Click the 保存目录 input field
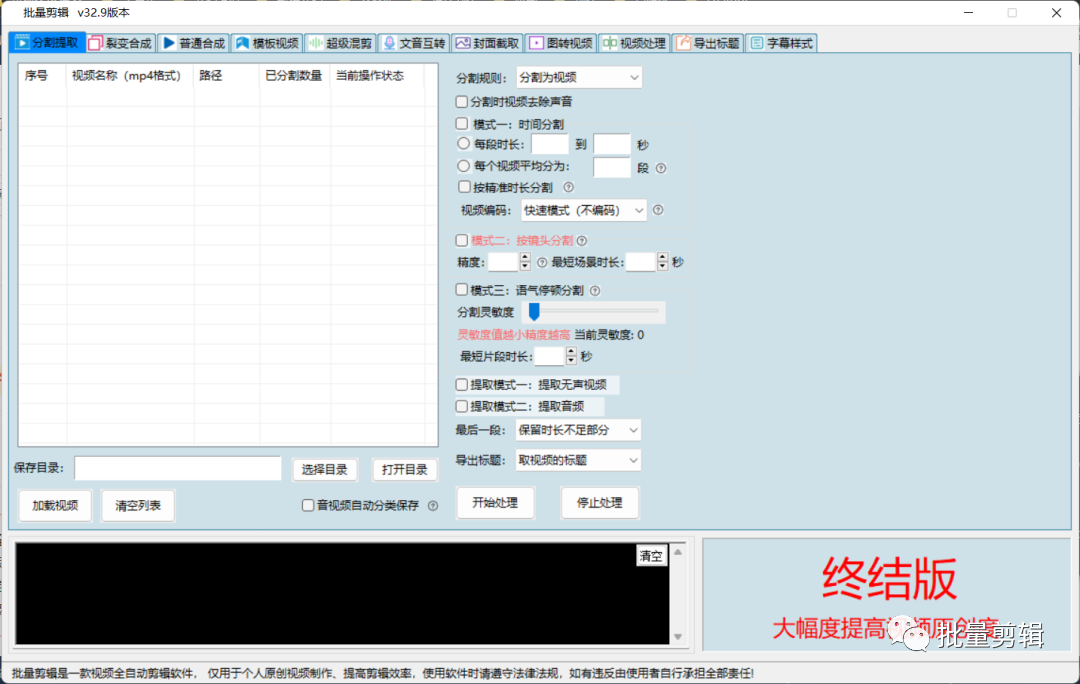 click(178, 468)
